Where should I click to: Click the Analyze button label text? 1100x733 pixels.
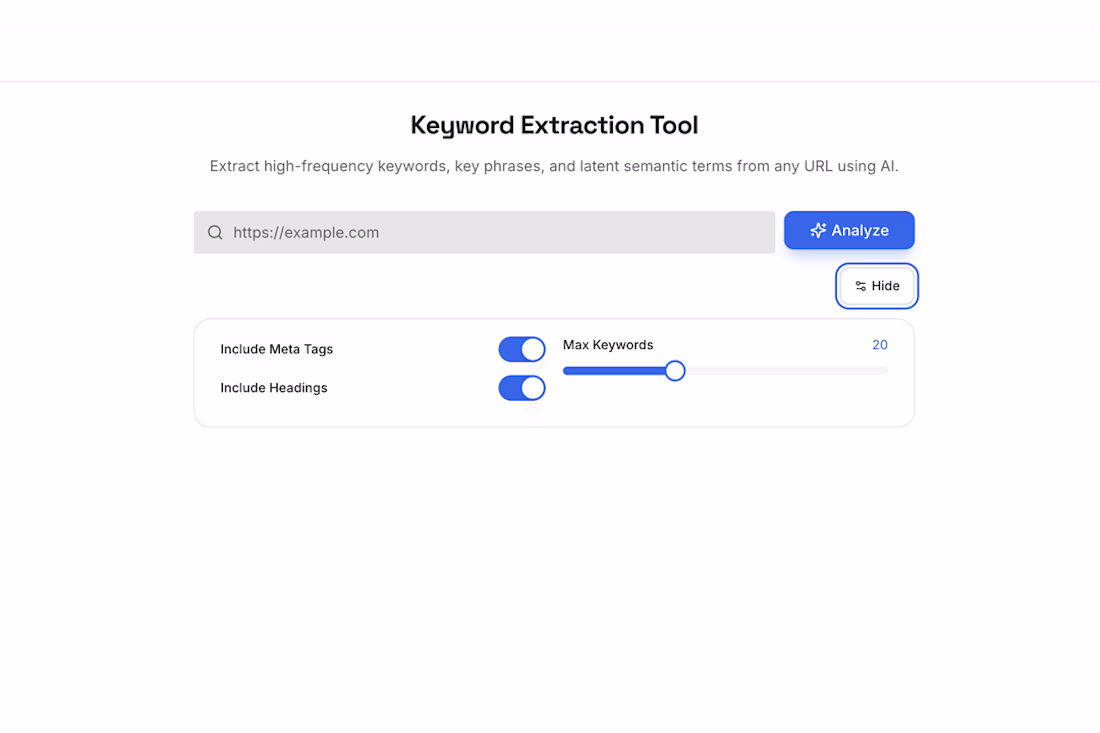point(859,230)
